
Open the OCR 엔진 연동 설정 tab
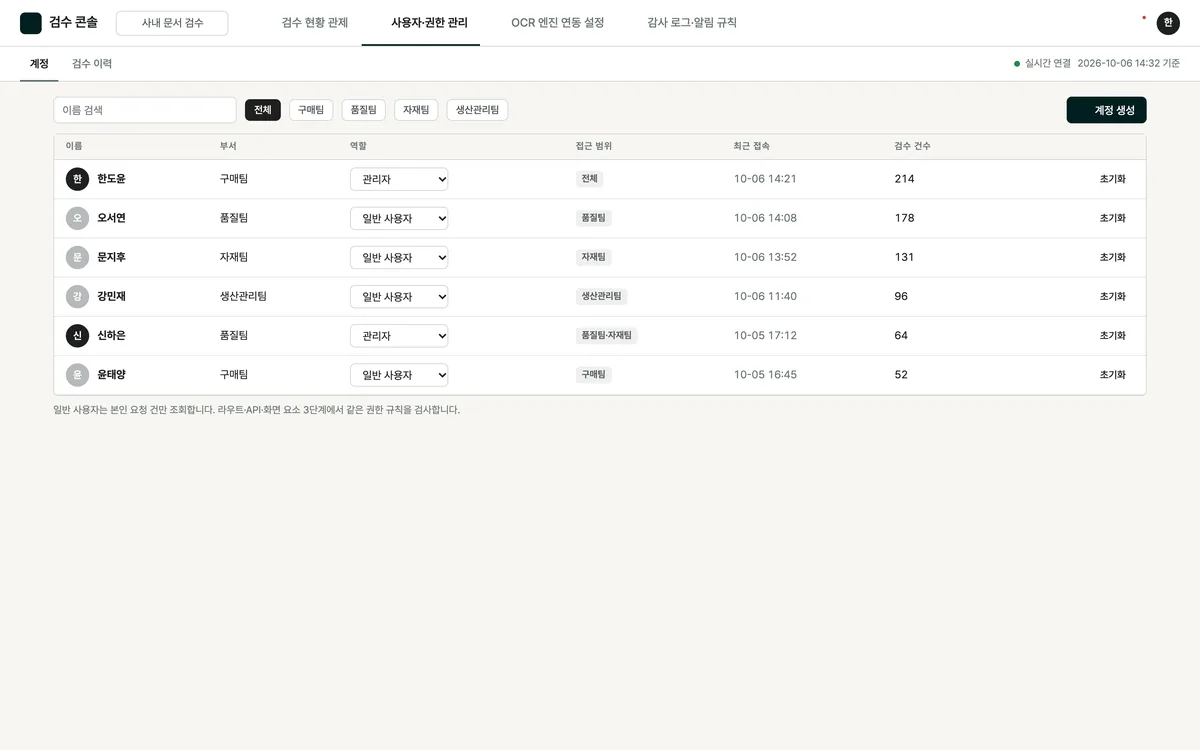[558, 23]
